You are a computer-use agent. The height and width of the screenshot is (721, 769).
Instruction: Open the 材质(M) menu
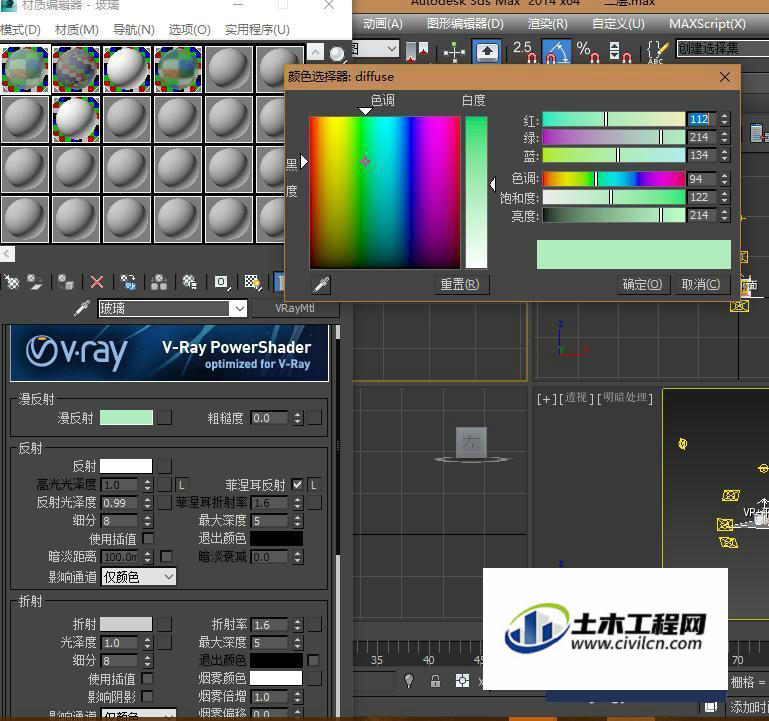coord(77,30)
